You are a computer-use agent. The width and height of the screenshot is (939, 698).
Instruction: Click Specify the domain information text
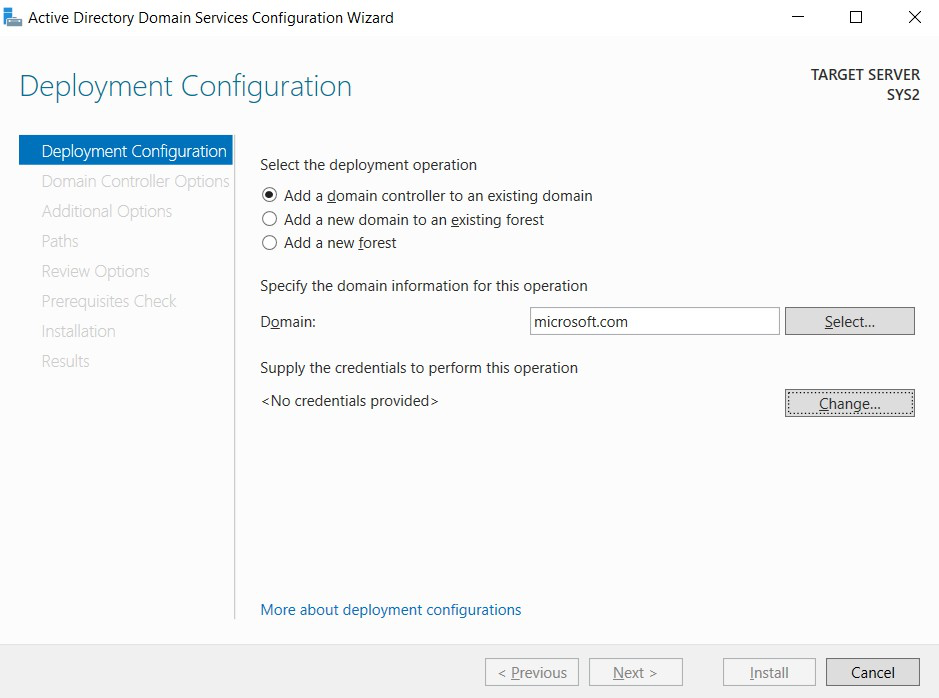click(x=423, y=286)
